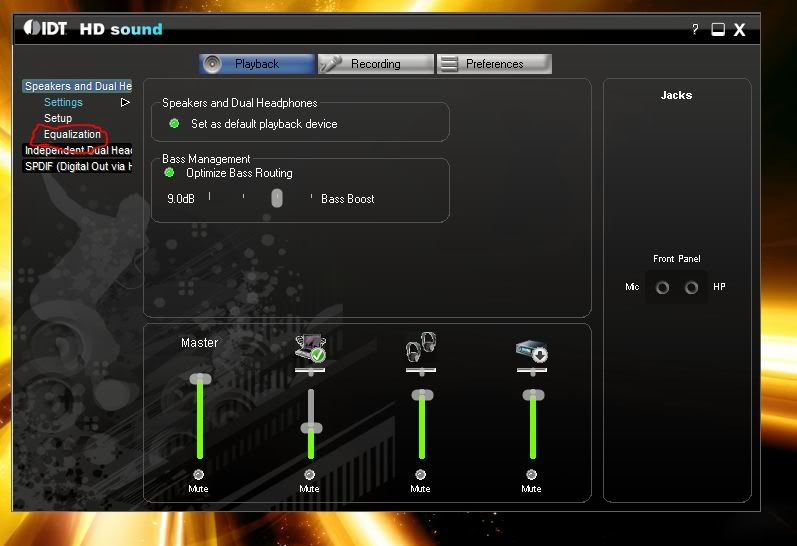Click the Front Panel HP jack

click(691, 288)
